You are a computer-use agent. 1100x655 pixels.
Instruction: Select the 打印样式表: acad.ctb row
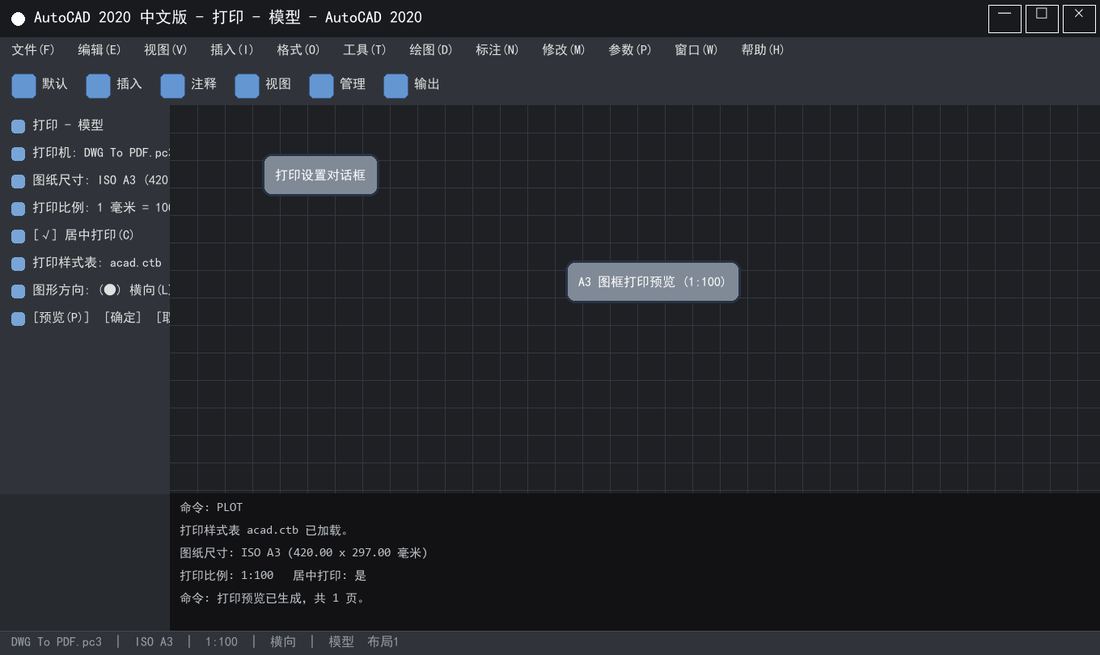pos(97,262)
